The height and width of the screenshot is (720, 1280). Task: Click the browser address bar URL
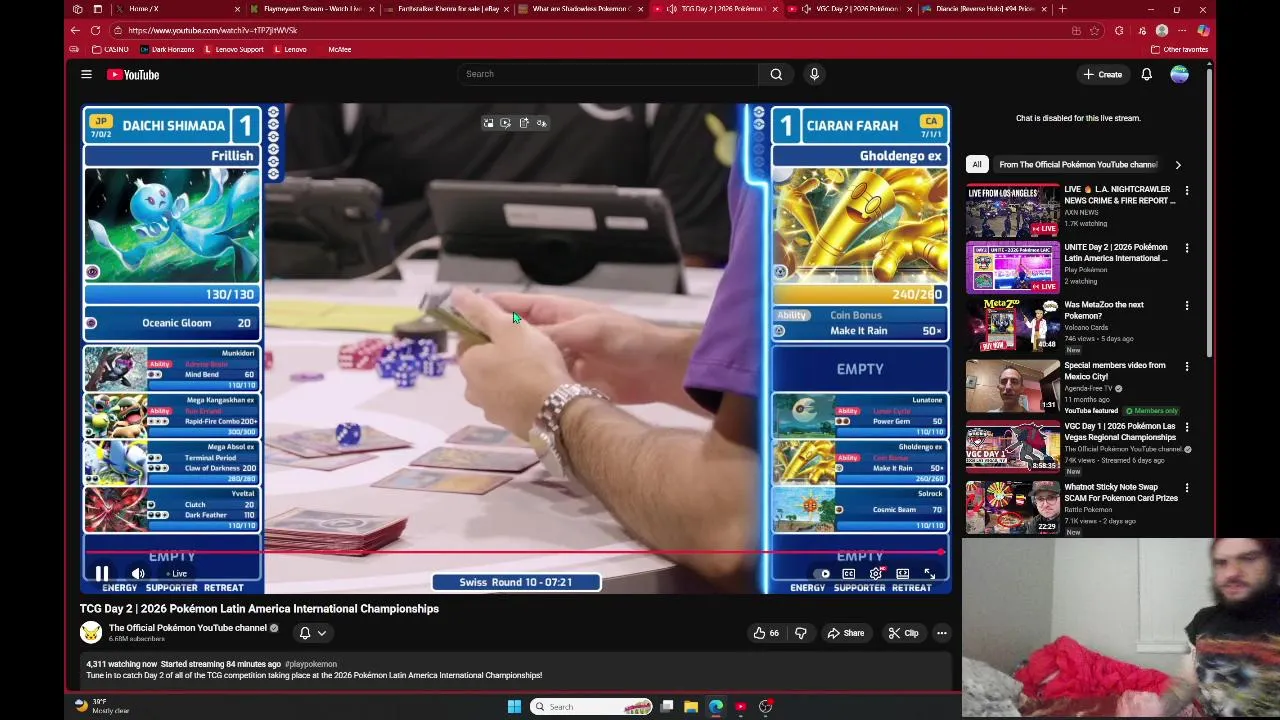(x=212, y=30)
